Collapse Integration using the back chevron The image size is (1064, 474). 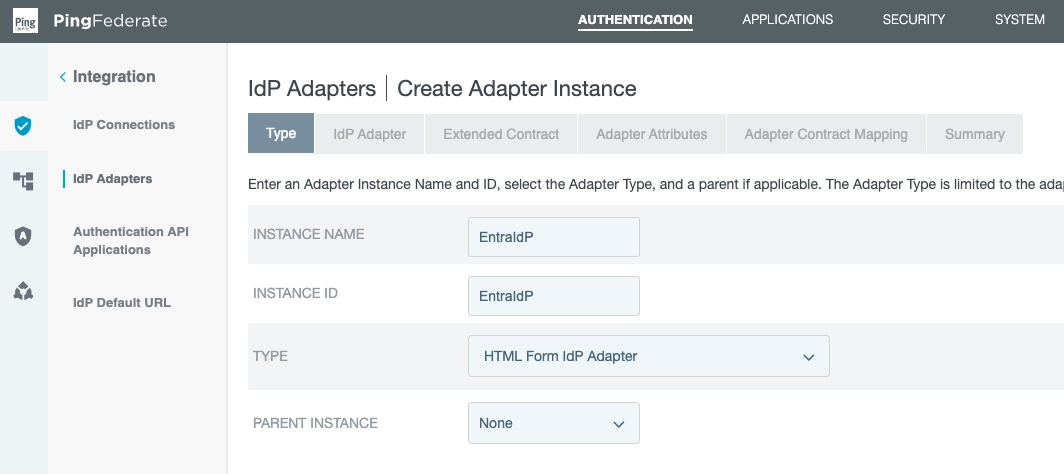click(x=63, y=77)
